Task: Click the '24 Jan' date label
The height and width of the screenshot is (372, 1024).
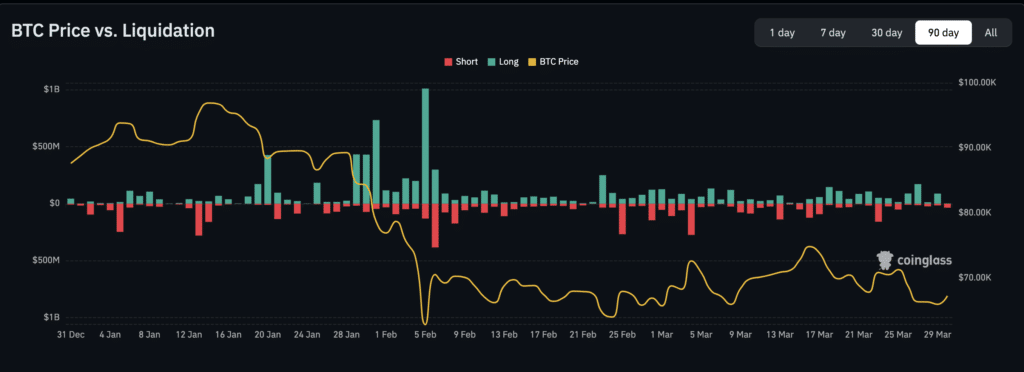Action: click(307, 334)
